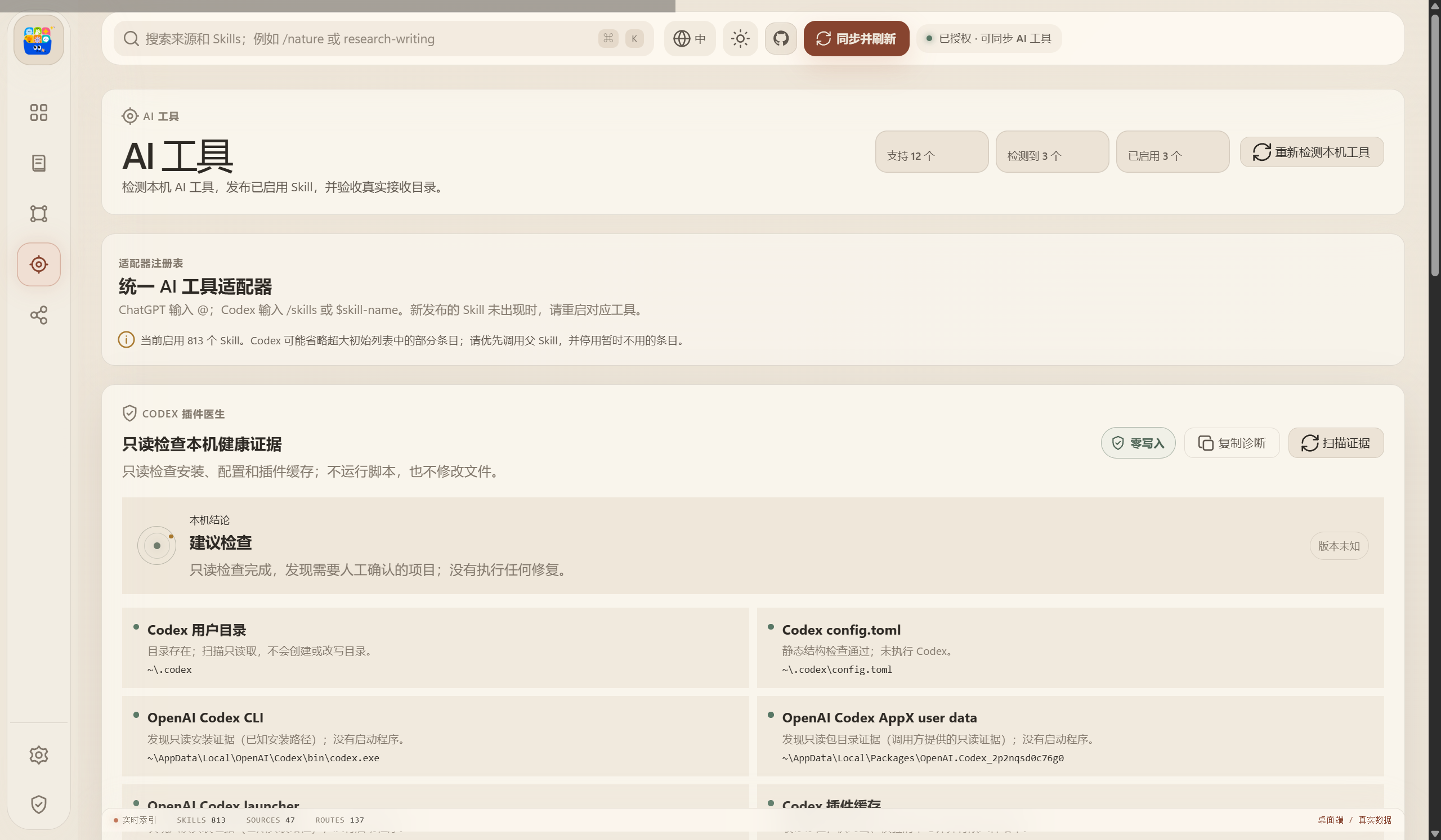
Task: Click 桌面端 label in status bar
Action: pos(1331,820)
